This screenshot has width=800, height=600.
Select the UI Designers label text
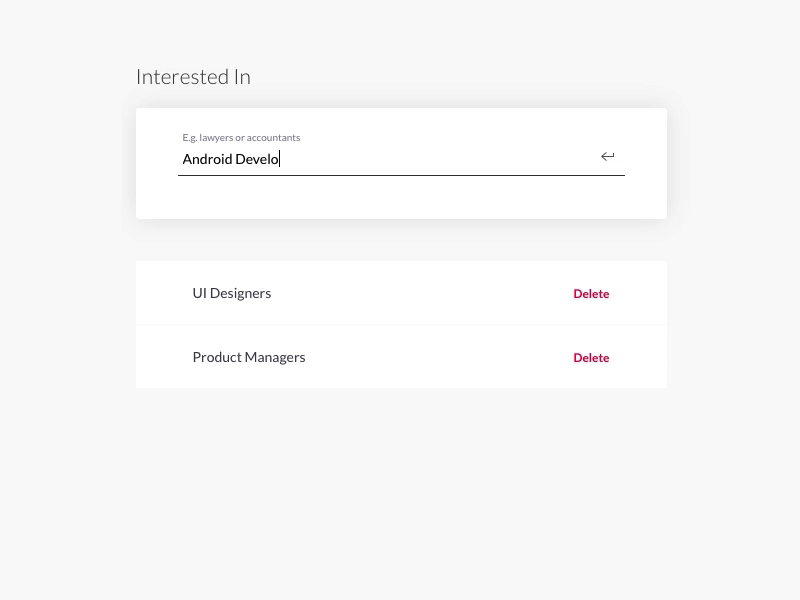point(232,293)
